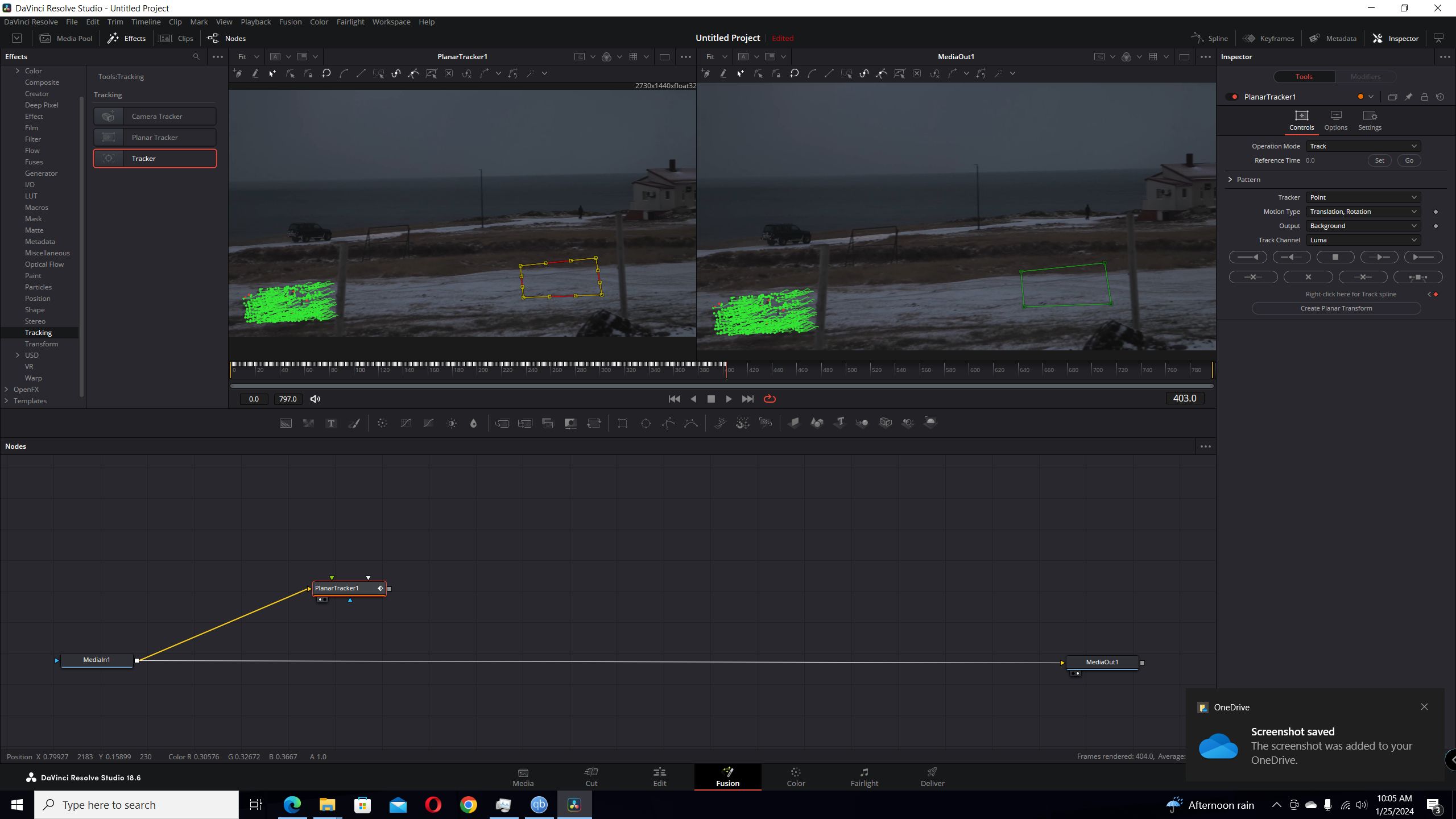This screenshot has width=1456, height=819.
Task: Toggle loop playback button
Action: coord(770,399)
